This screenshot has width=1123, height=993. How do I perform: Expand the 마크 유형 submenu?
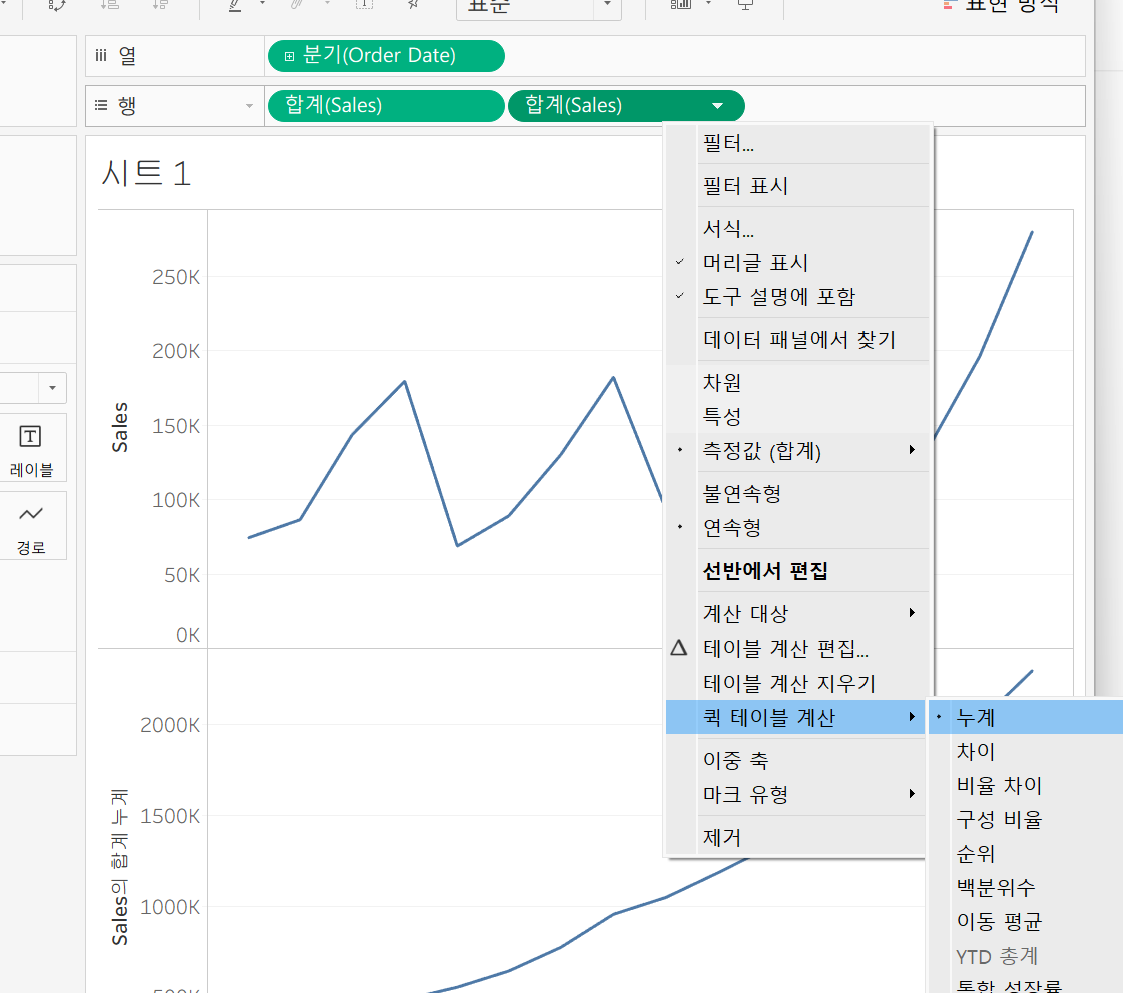(796, 795)
